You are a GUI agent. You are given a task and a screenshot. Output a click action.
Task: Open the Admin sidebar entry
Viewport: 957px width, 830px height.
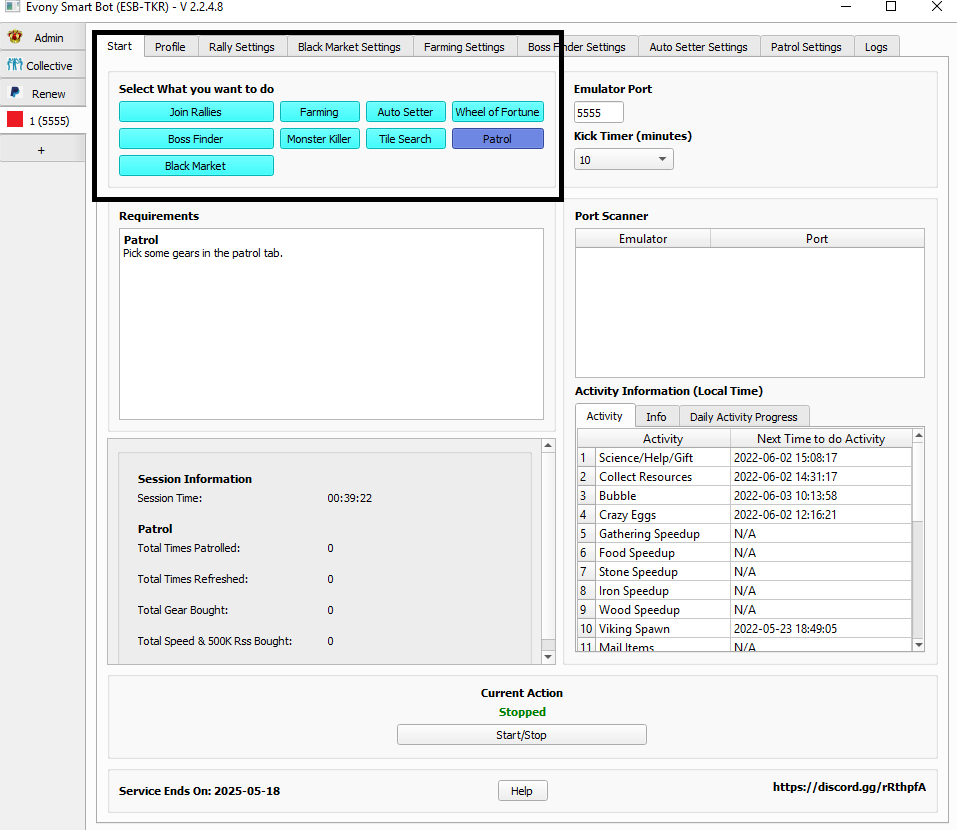tap(42, 38)
